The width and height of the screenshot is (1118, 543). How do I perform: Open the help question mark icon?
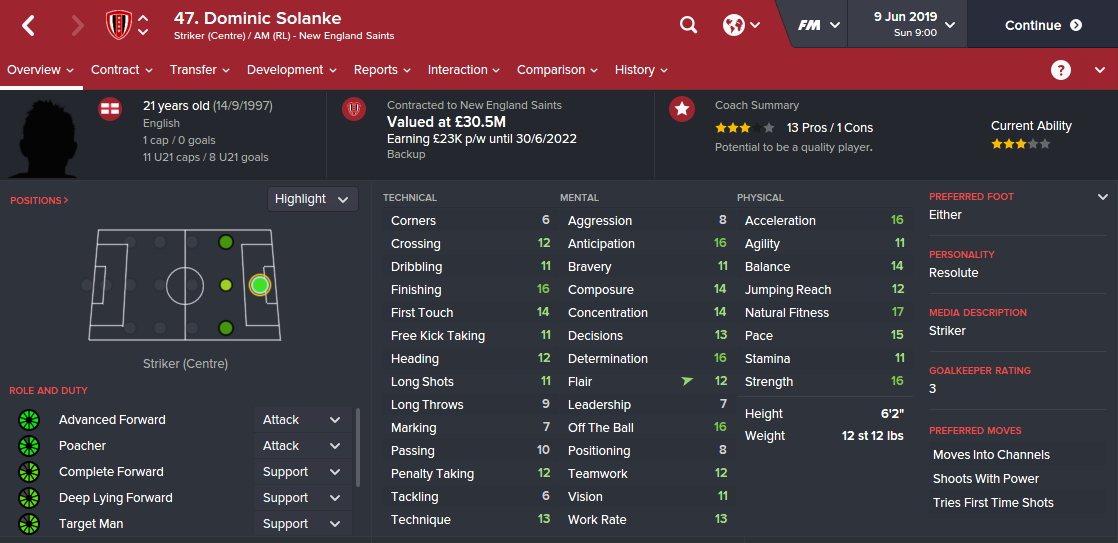pyautogui.click(x=1061, y=70)
